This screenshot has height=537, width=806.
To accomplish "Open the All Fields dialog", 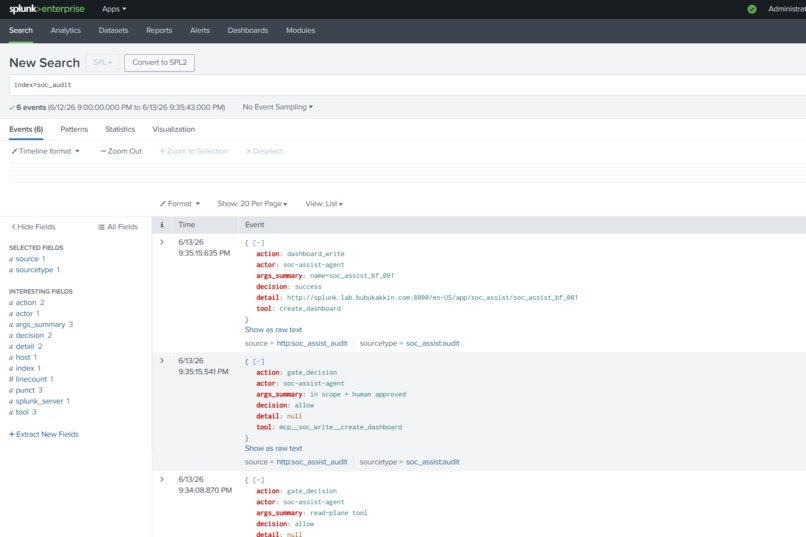I will tap(118, 227).
